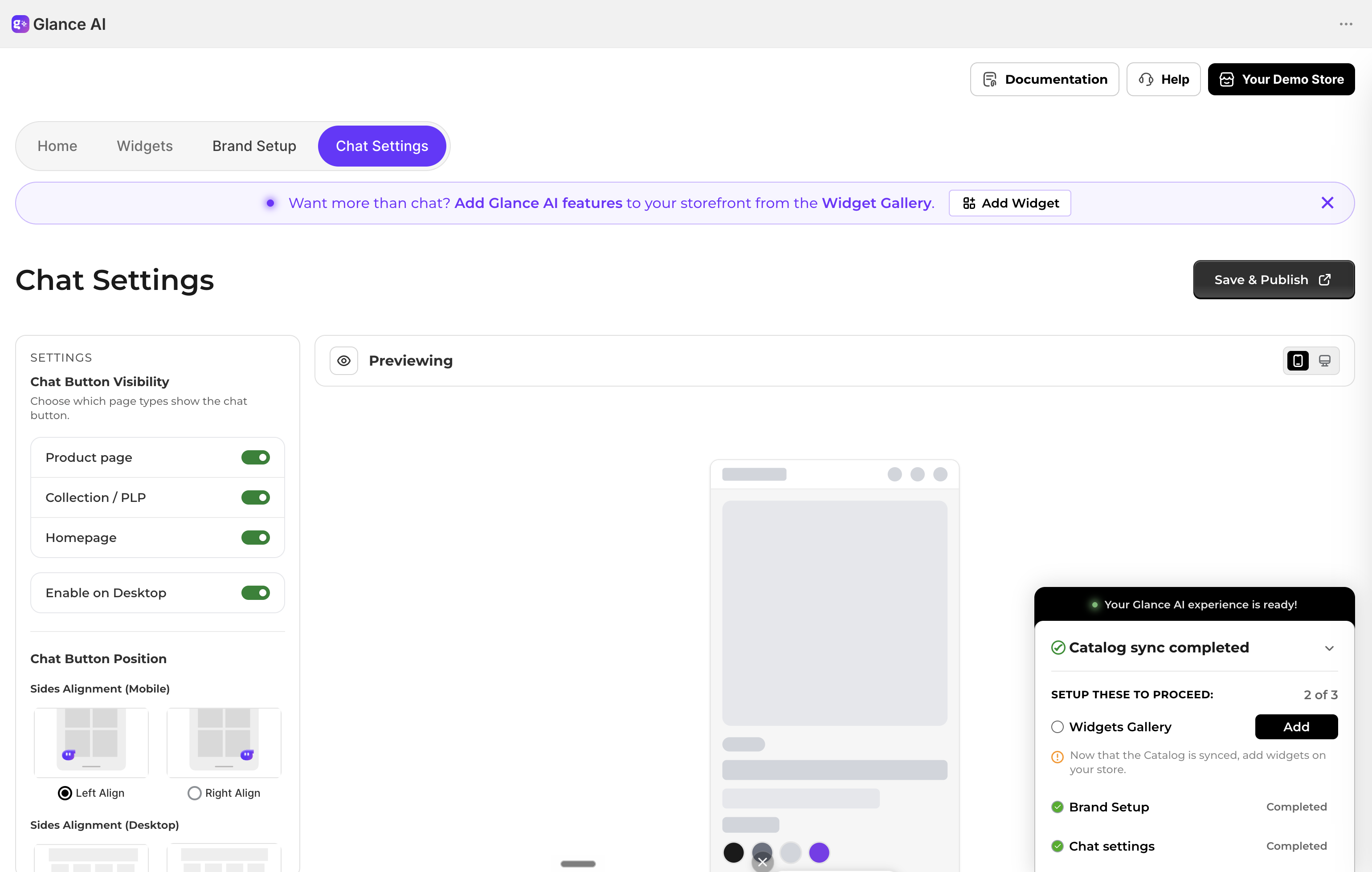Switch preview to desktop device view
Image resolution: width=1372 pixels, height=872 pixels.
(1325, 361)
